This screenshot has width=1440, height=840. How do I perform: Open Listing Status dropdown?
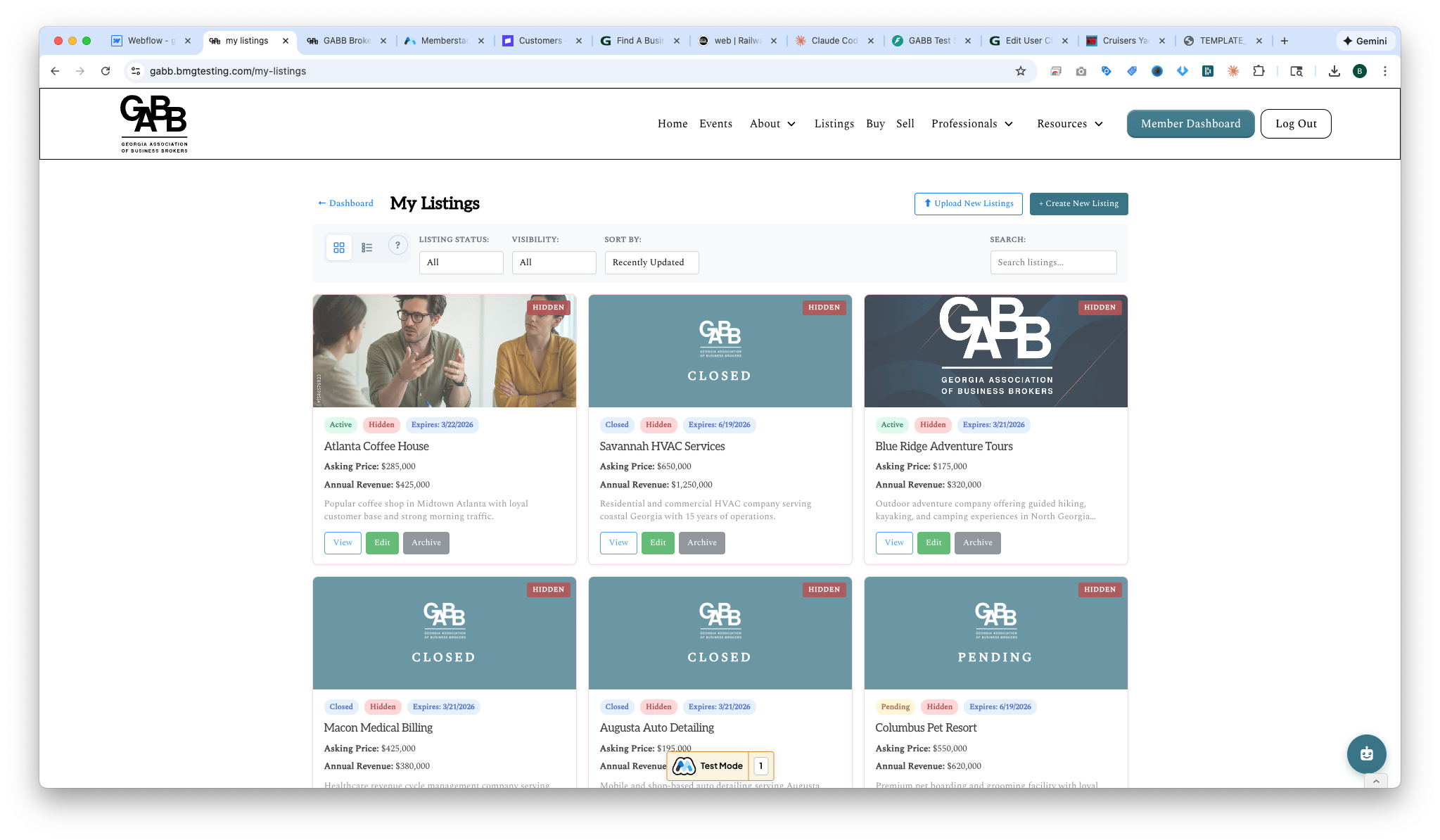[461, 262]
